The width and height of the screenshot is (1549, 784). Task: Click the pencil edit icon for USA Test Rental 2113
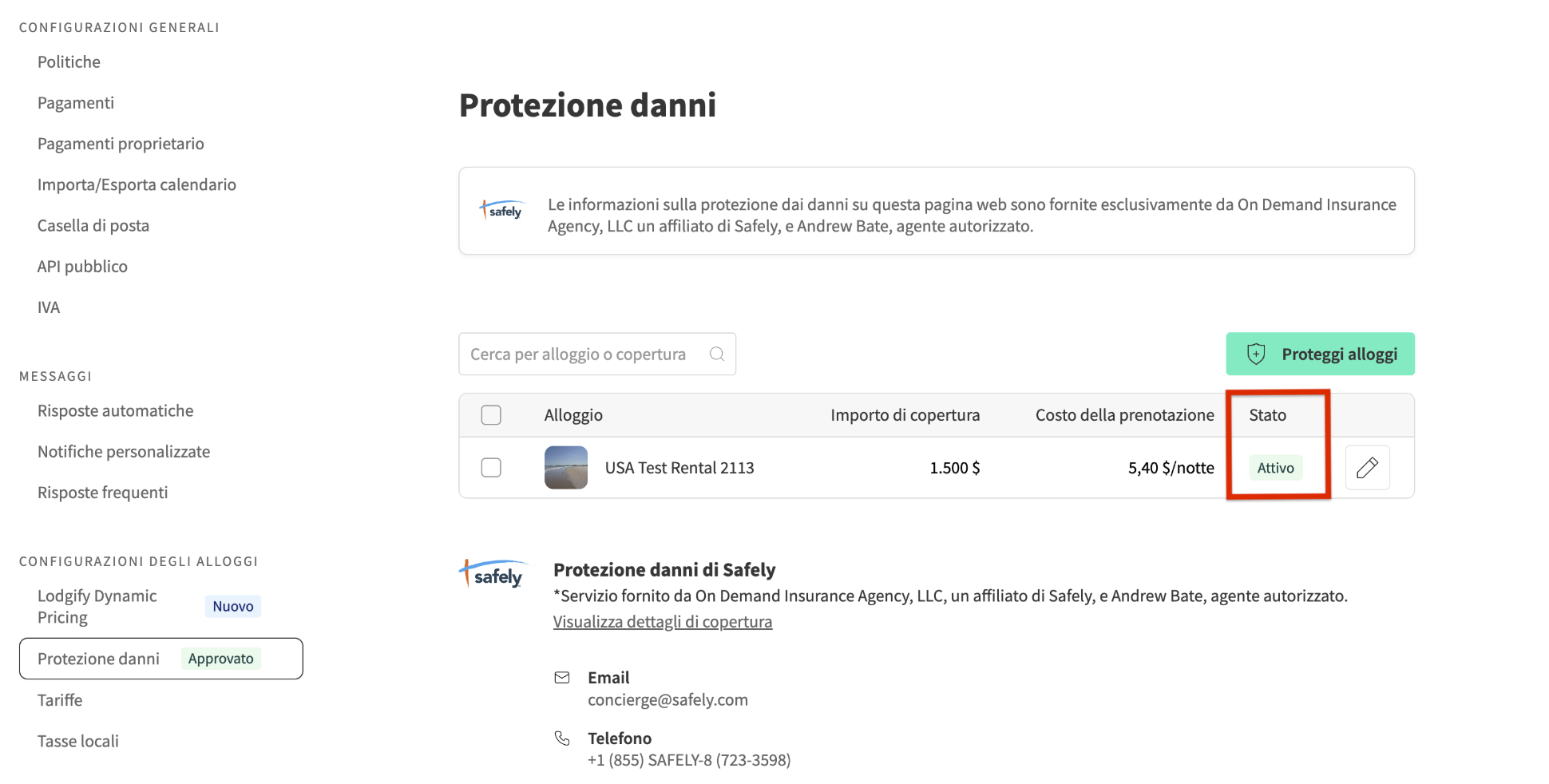point(1367,467)
